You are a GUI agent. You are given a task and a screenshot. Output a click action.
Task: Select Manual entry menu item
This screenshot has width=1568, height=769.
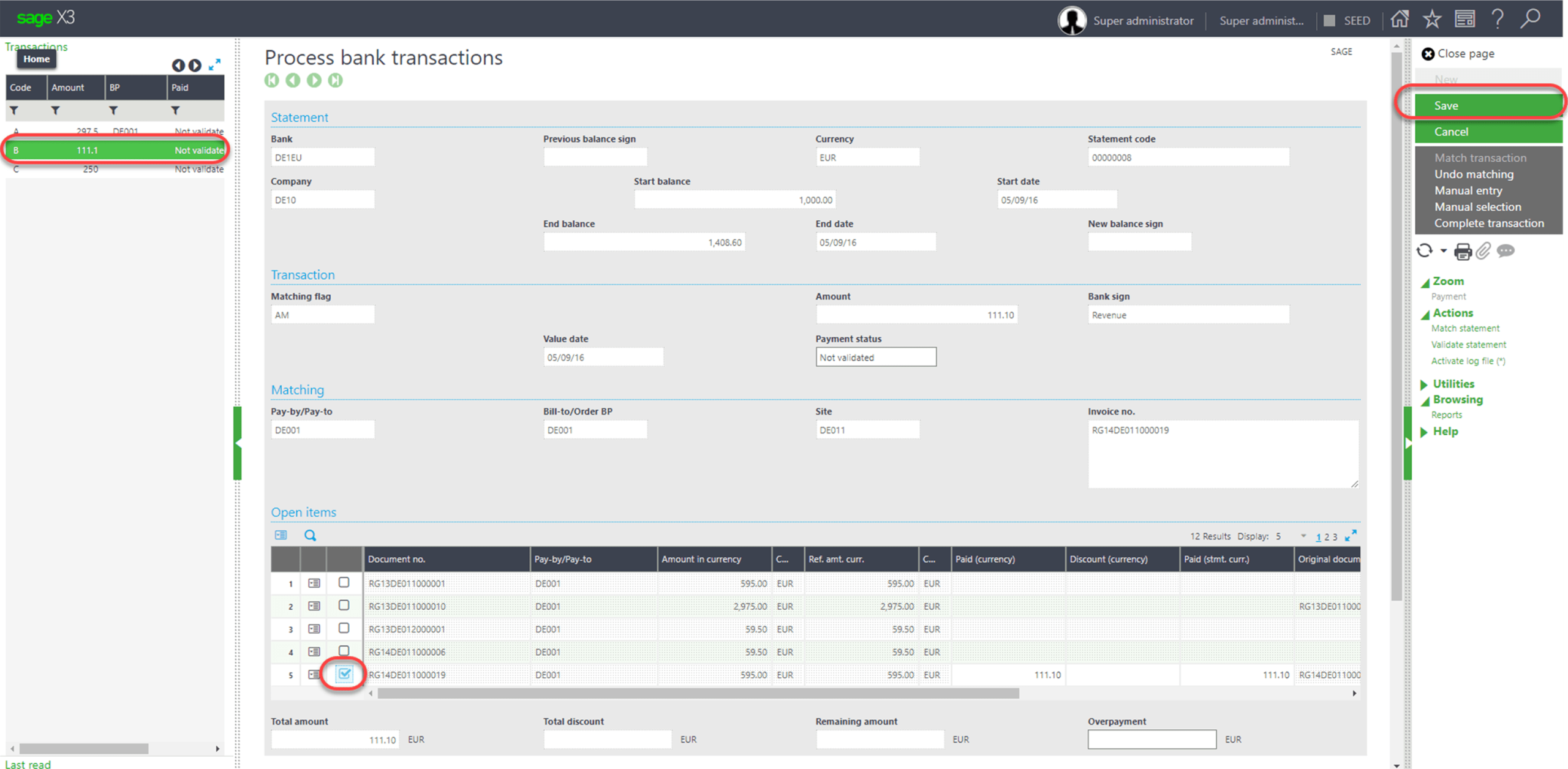click(1468, 190)
